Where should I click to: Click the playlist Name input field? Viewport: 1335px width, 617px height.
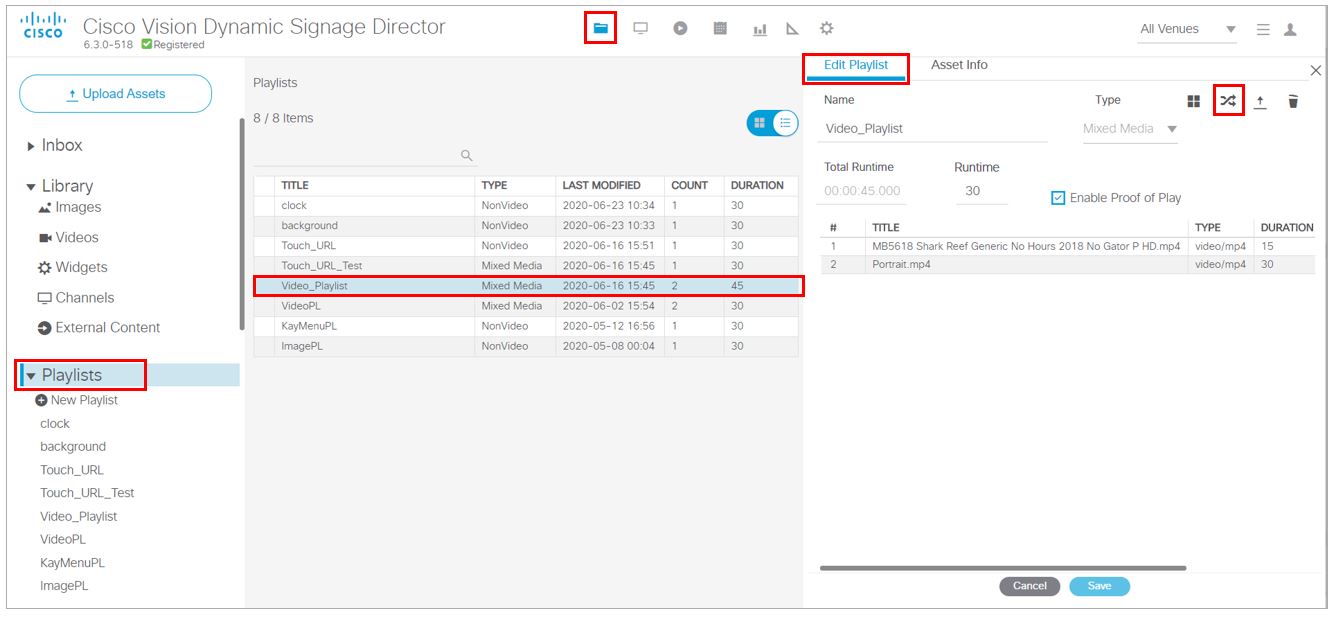coord(935,129)
